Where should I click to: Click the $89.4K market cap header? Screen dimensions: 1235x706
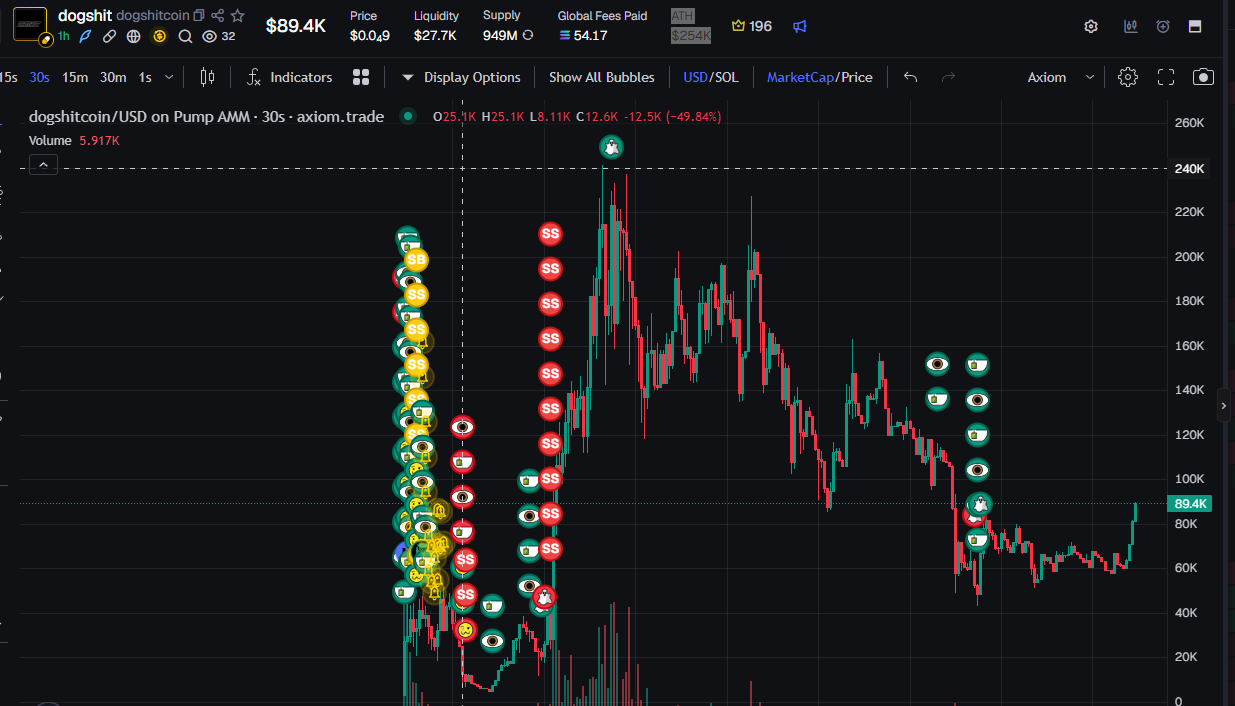[296, 26]
